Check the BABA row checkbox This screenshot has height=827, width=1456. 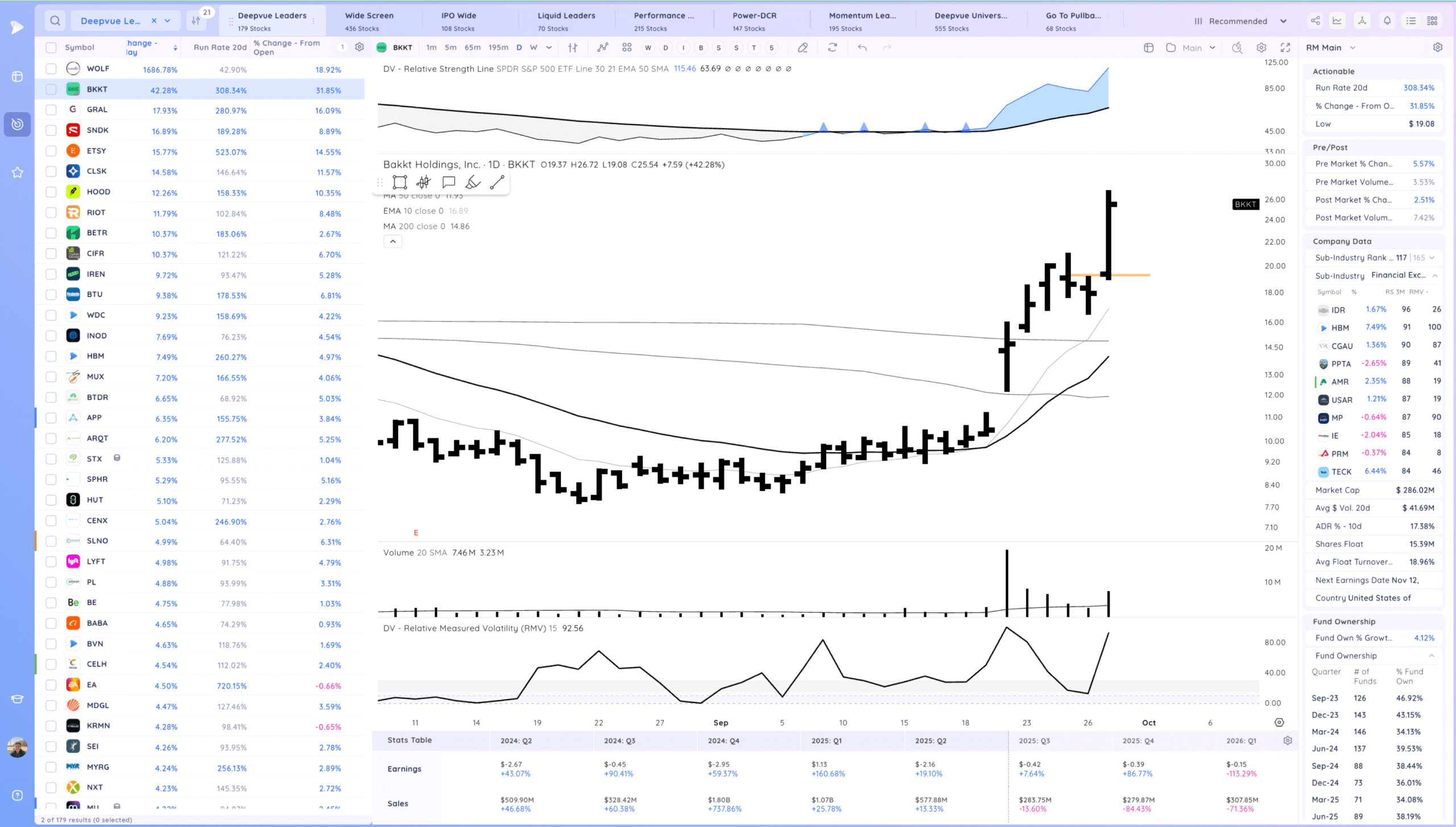click(x=51, y=623)
